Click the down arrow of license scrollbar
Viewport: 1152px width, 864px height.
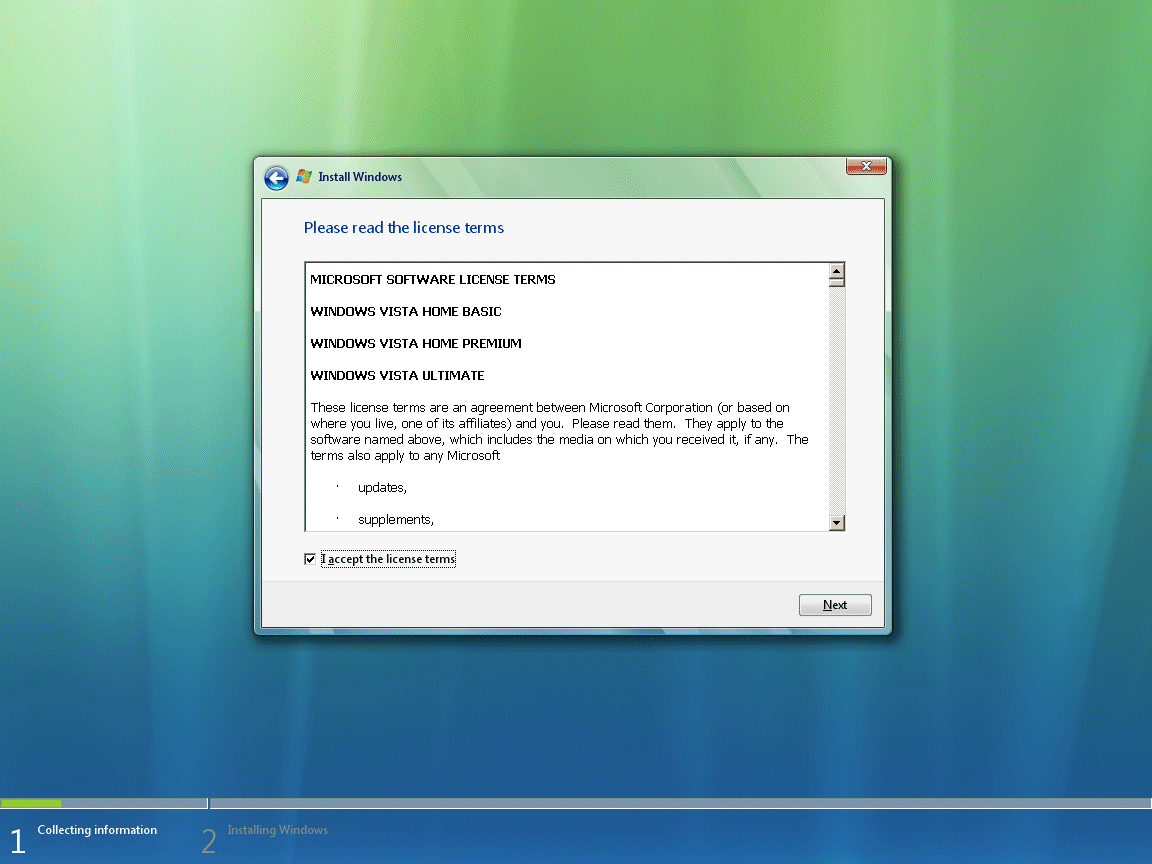click(837, 523)
